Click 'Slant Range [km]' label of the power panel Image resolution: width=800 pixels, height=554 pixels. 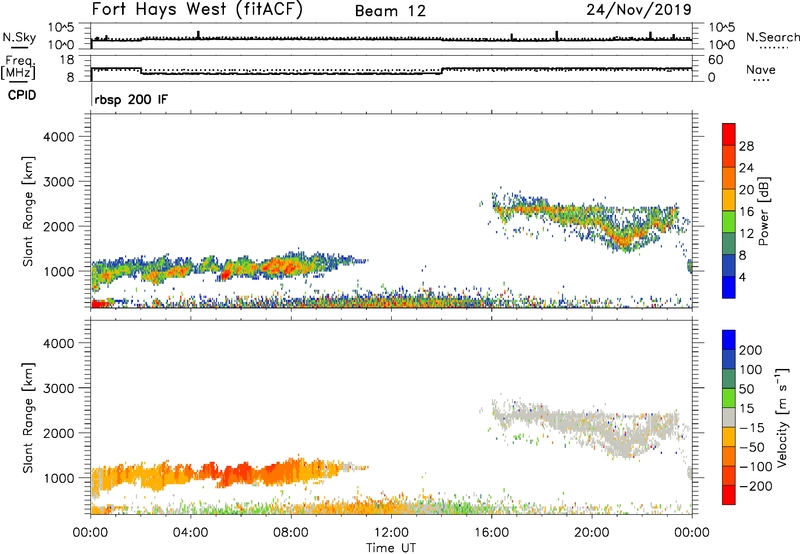click(28, 211)
